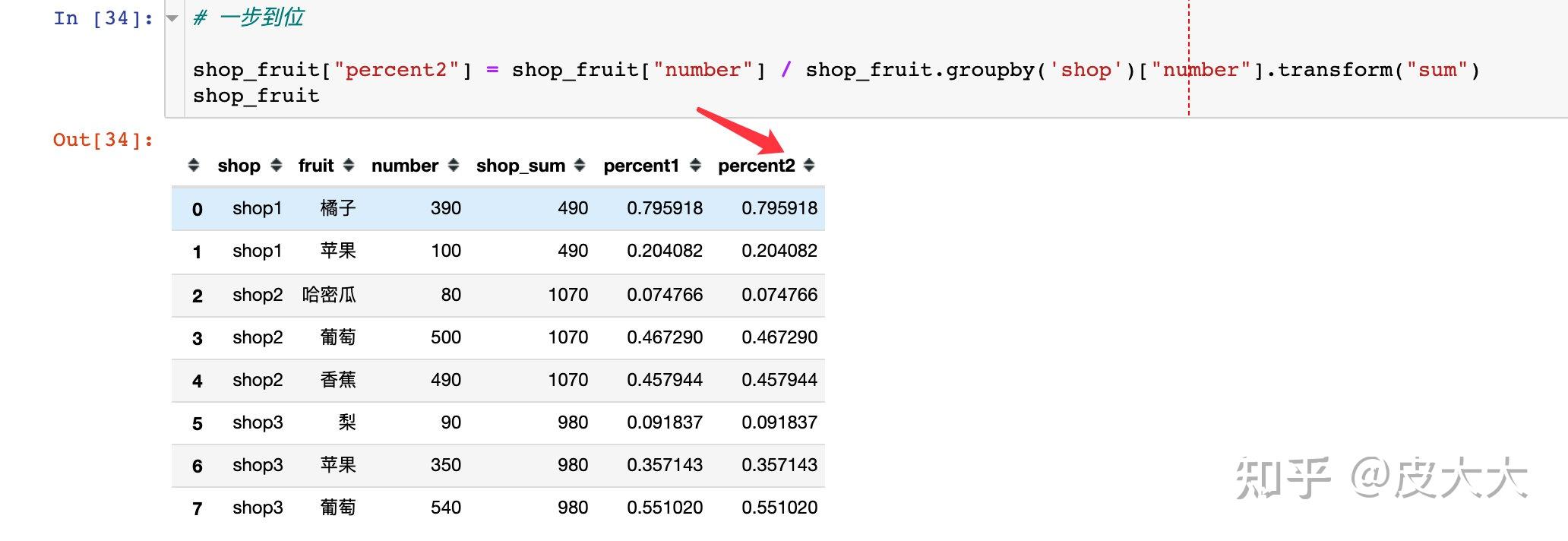Click the Out[34] output prompt
The height and width of the screenshot is (541, 1568).
coord(103,140)
